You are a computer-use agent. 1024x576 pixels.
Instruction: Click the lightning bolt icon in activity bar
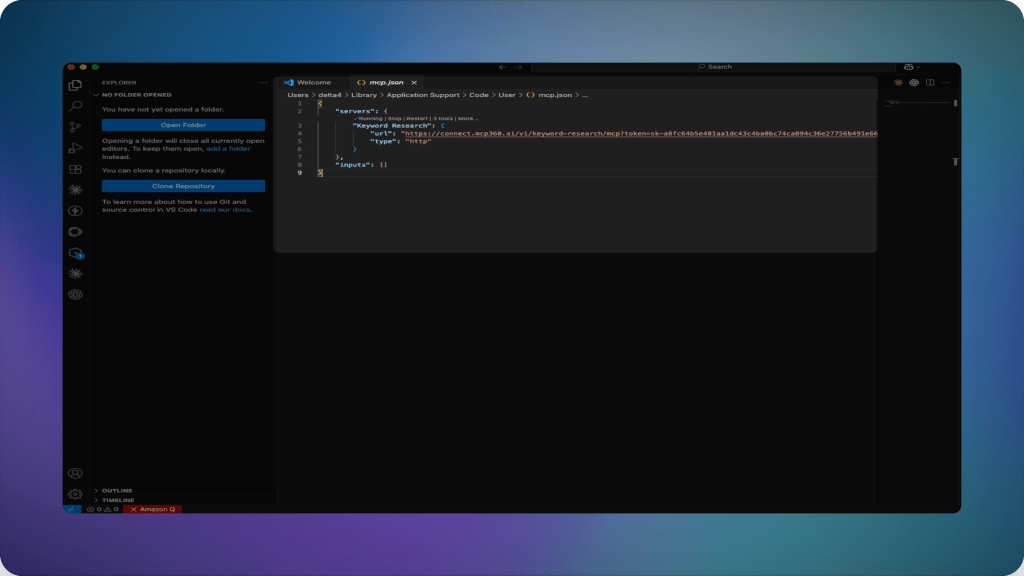pyautogui.click(x=76, y=211)
